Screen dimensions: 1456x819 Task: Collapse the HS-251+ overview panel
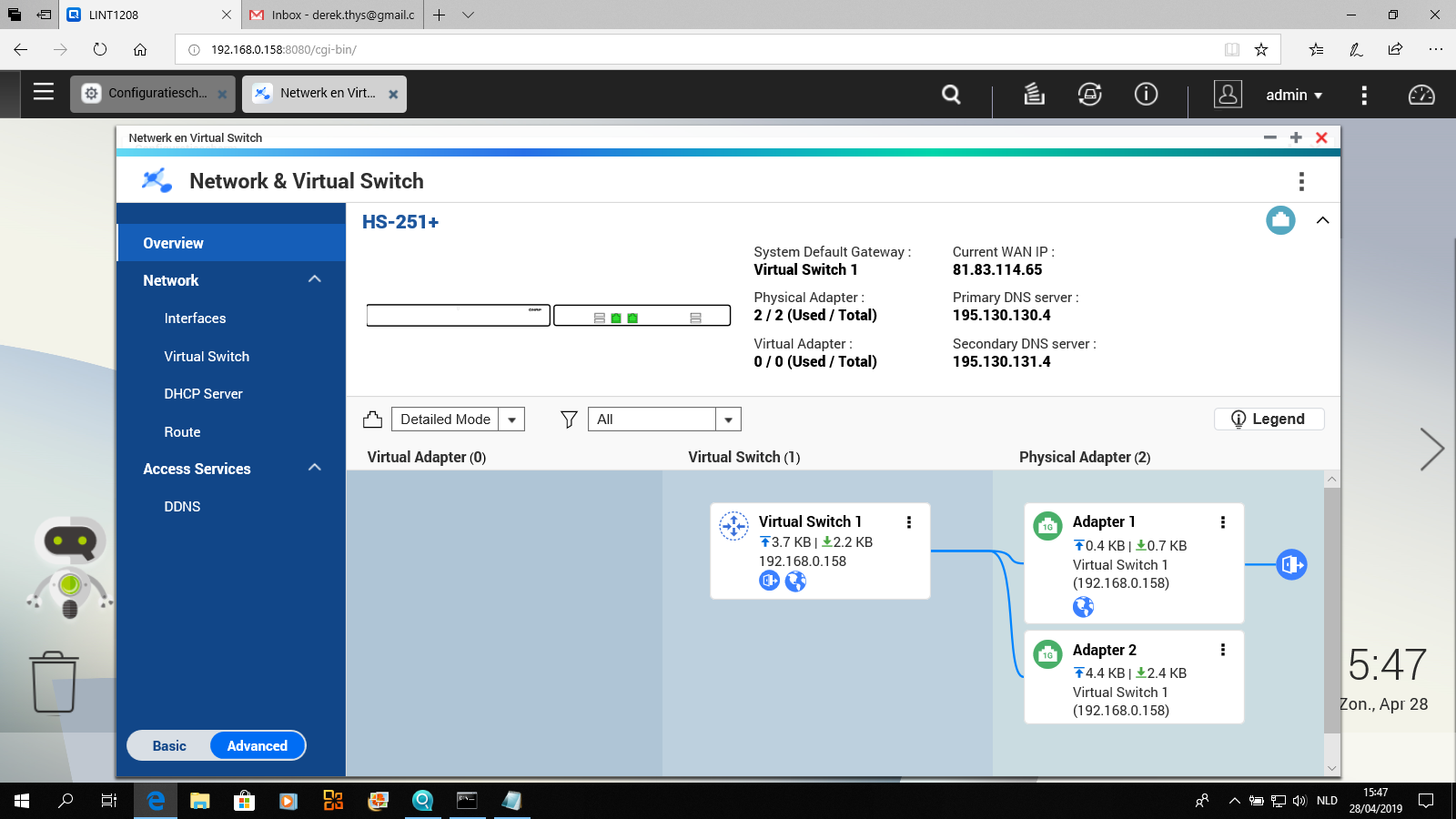(1322, 220)
